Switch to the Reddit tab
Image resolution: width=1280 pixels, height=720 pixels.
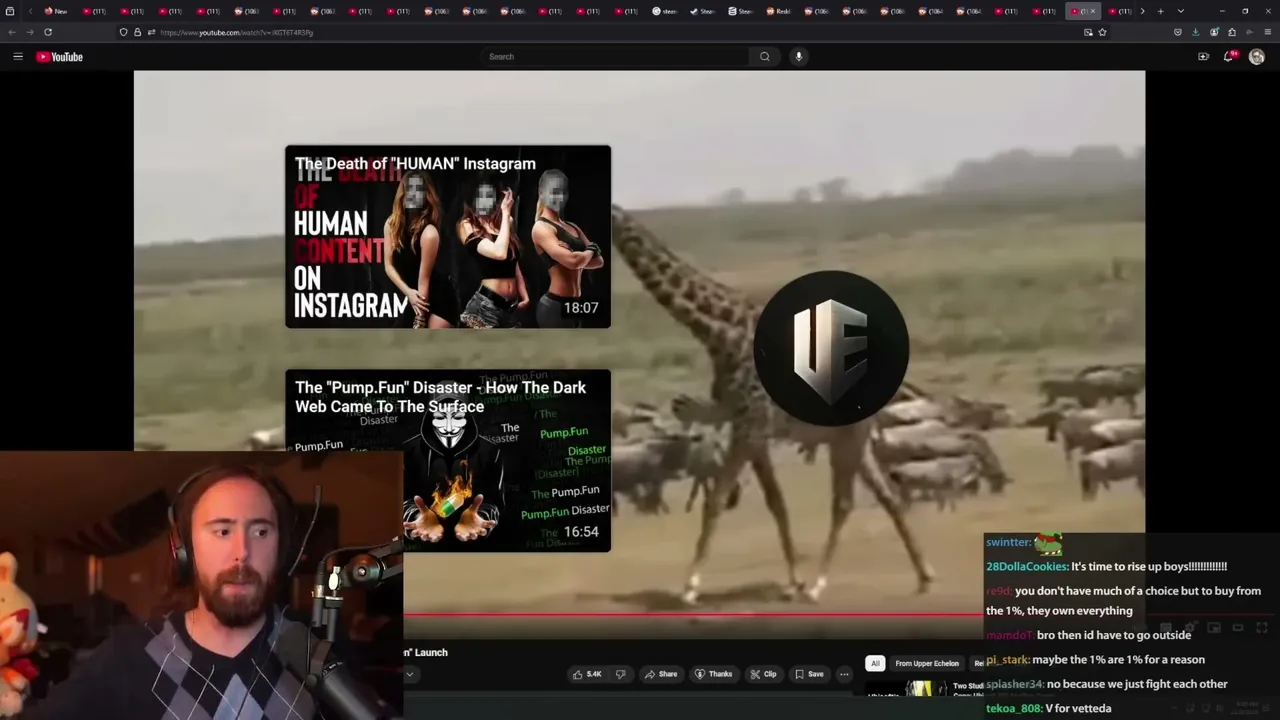779,11
